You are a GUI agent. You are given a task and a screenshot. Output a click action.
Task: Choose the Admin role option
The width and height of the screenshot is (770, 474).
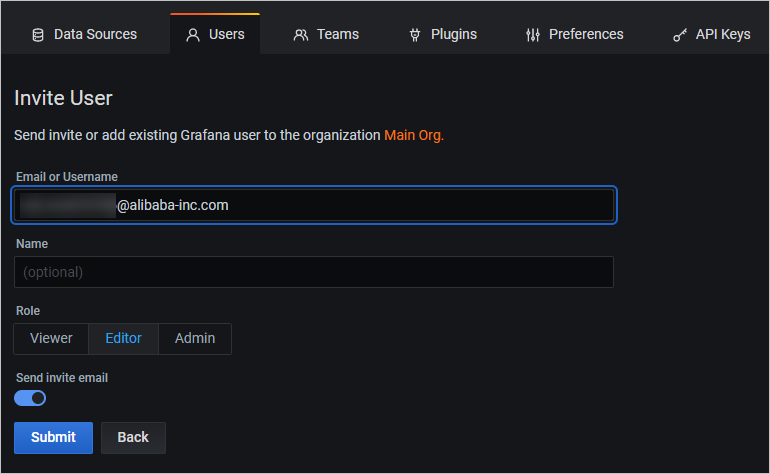coord(195,338)
